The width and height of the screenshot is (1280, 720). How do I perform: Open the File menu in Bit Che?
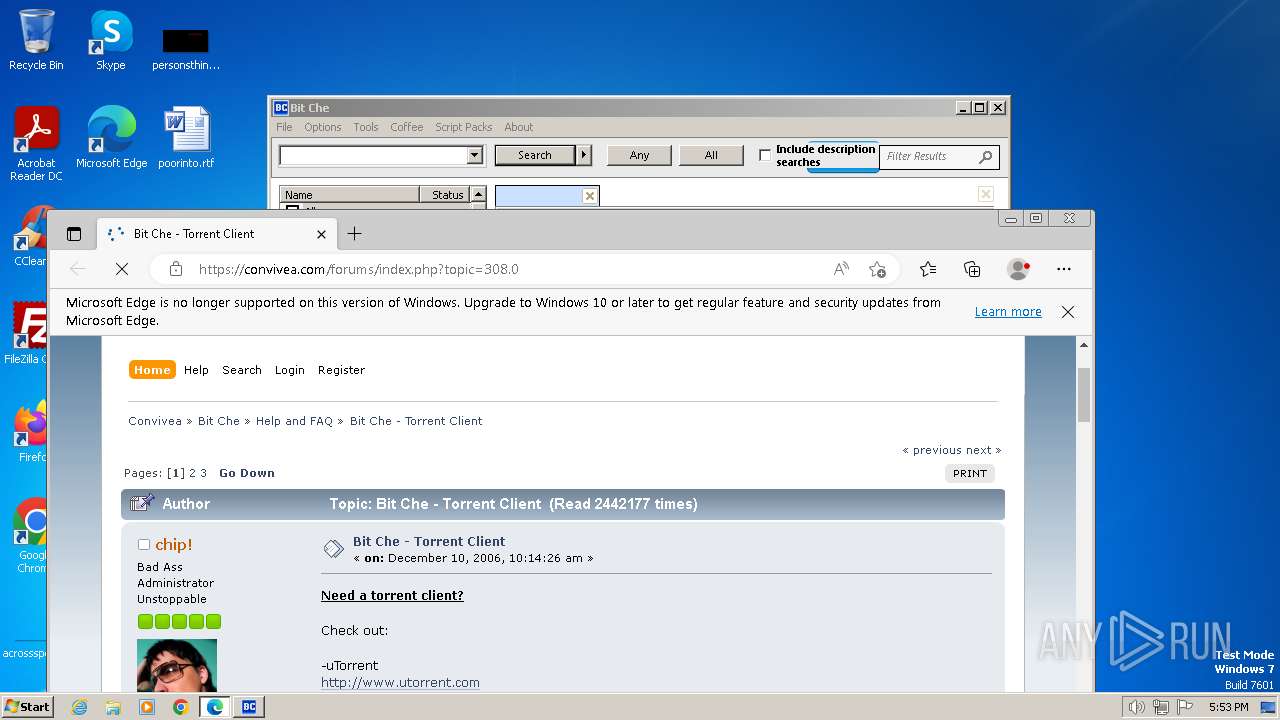pyautogui.click(x=284, y=127)
